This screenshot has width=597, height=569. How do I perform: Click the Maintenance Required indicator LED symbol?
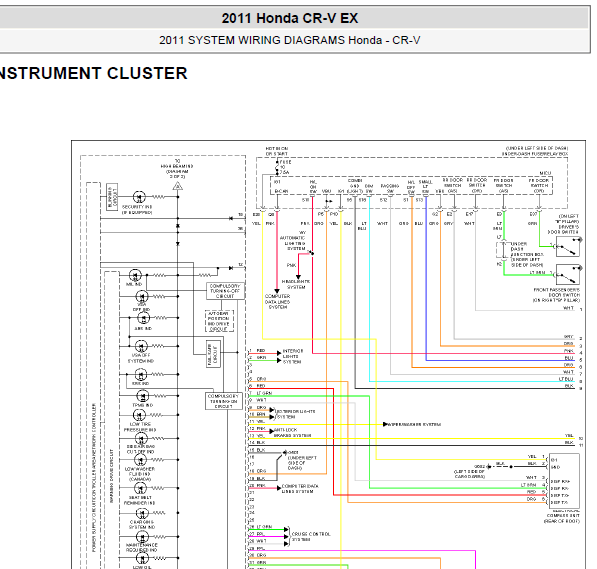[142, 537]
